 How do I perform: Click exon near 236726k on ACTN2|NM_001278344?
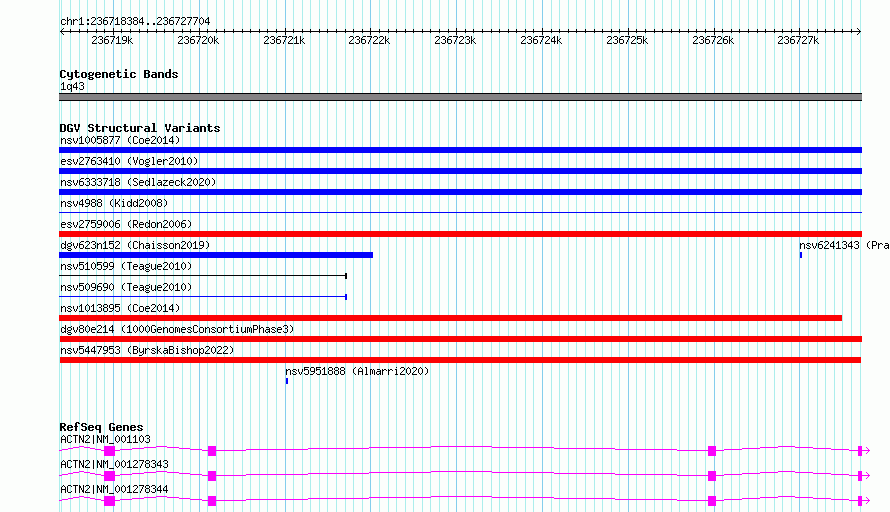point(712,501)
